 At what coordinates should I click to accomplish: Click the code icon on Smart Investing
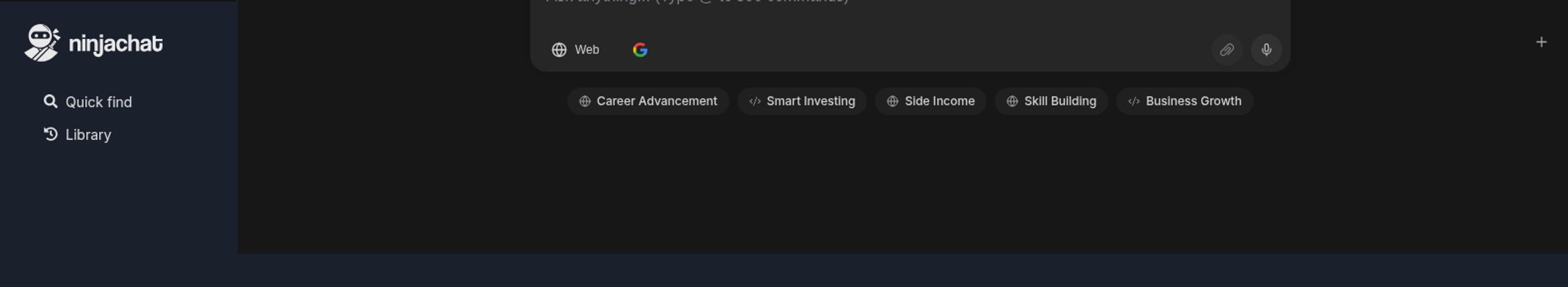[x=755, y=101]
